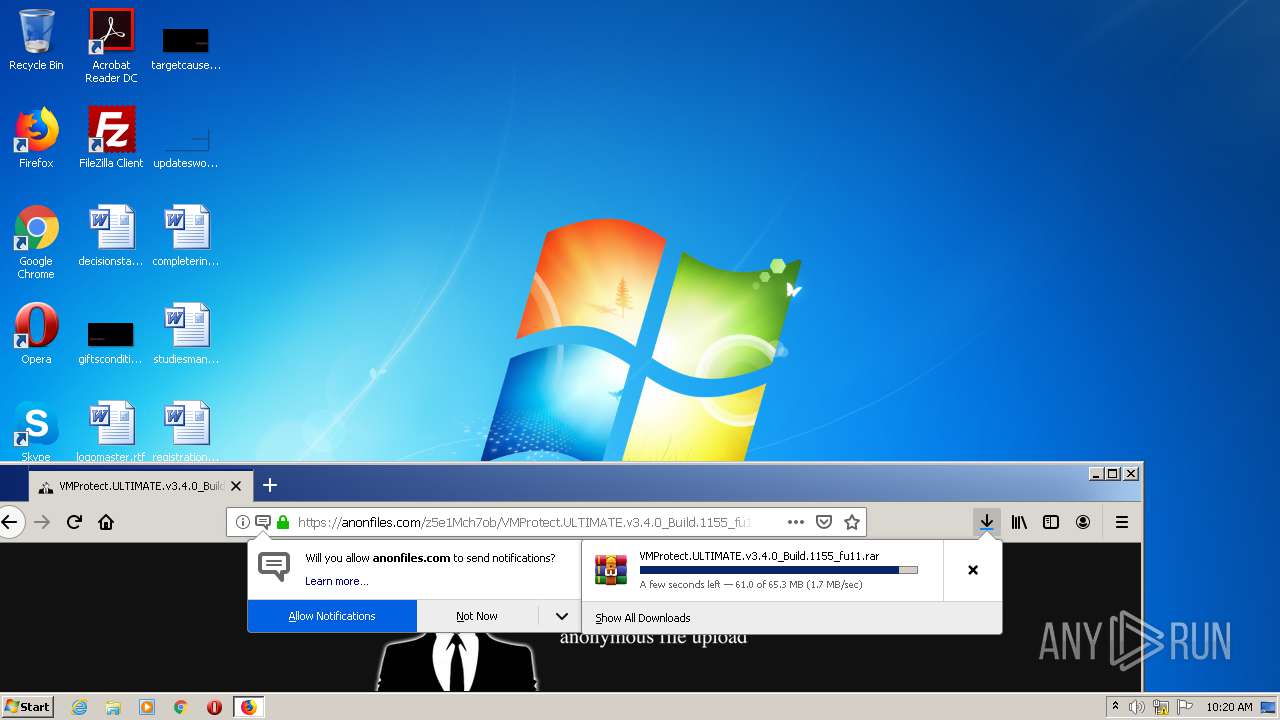Launch Google Chrome desktop shortcut
The width and height of the screenshot is (1280, 720).
pyautogui.click(x=36, y=242)
